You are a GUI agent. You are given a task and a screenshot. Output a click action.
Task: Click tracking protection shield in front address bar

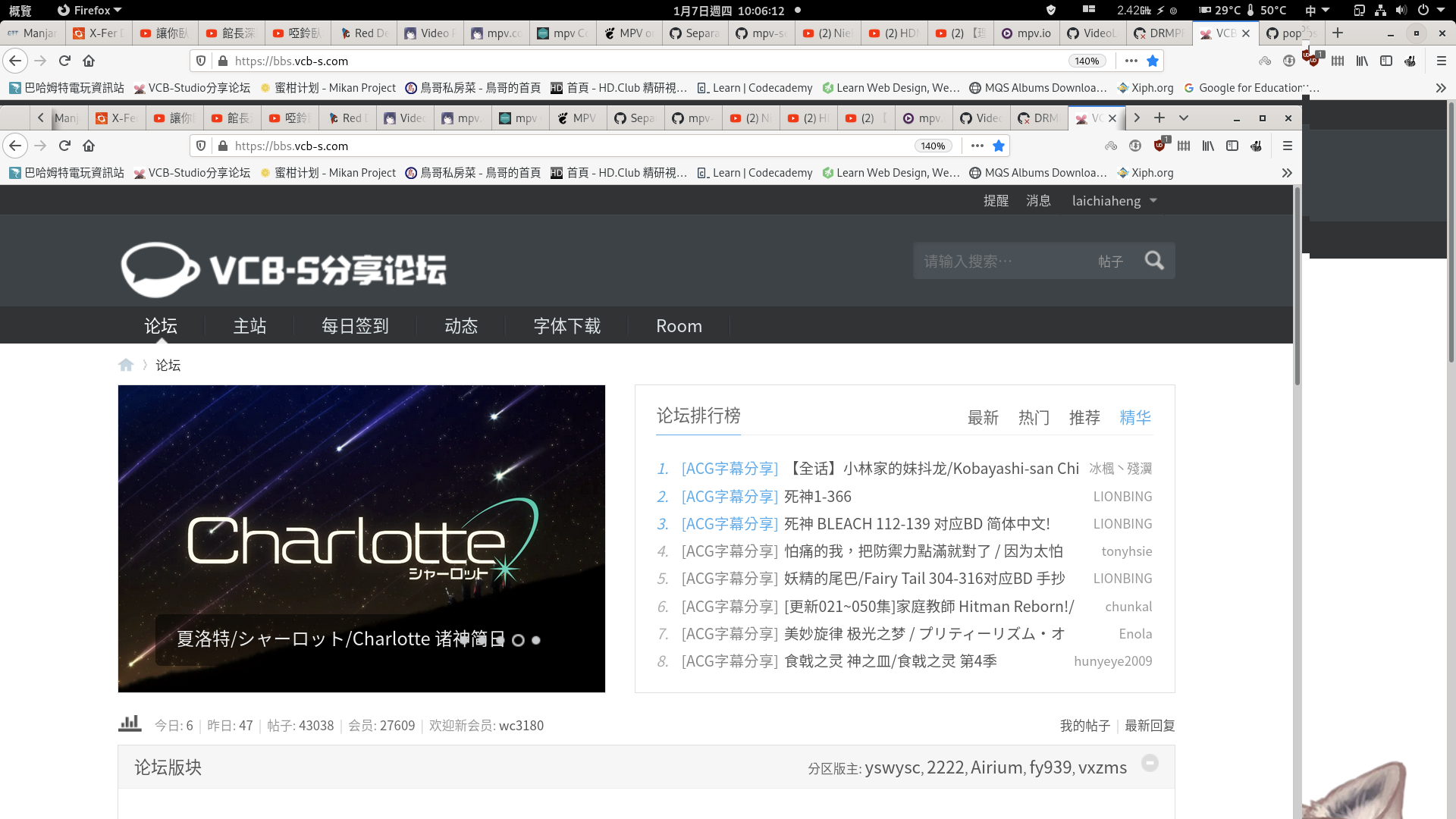[x=201, y=146]
